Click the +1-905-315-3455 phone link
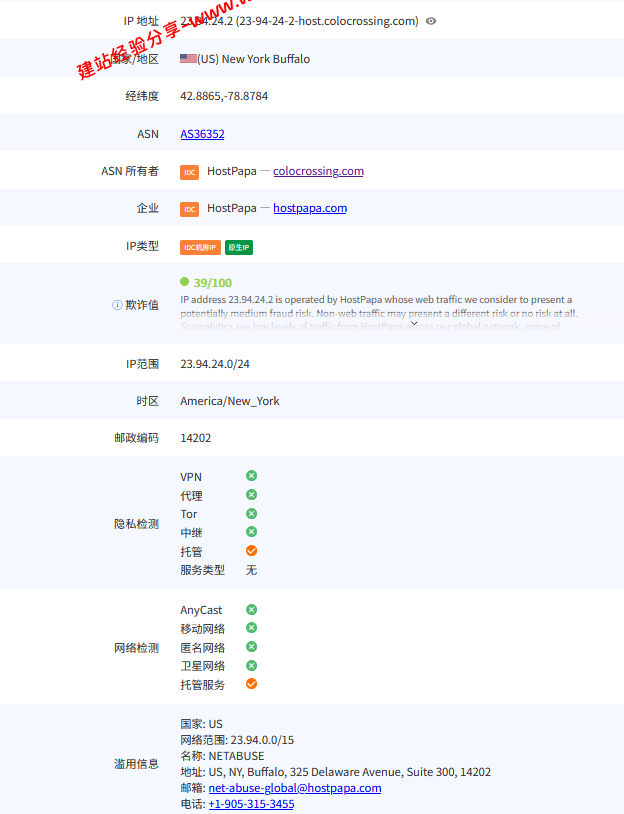Image resolution: width=624 pixels, height=814 pixels. pos(251,804)
